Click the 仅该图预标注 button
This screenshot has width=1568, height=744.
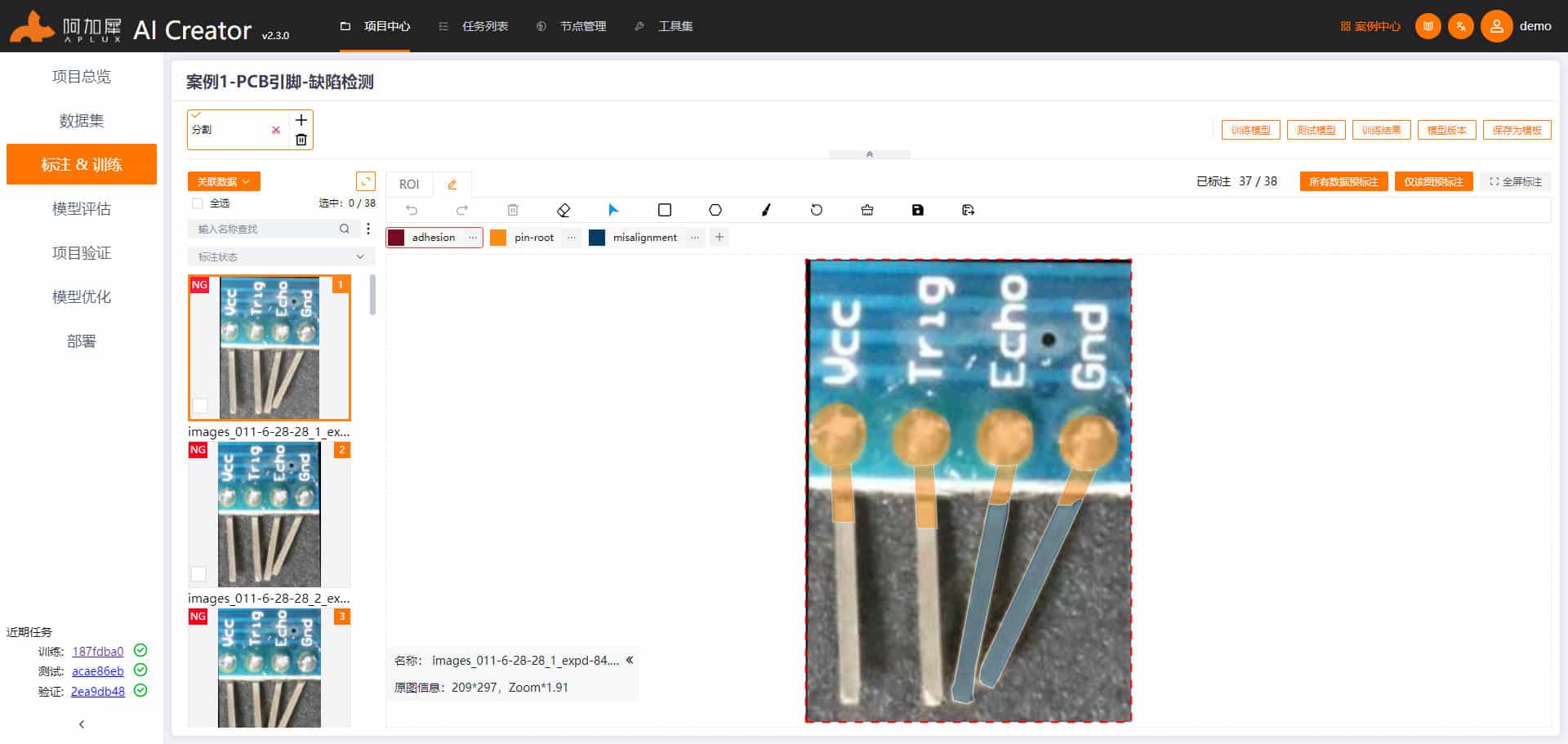(1433, 181)
